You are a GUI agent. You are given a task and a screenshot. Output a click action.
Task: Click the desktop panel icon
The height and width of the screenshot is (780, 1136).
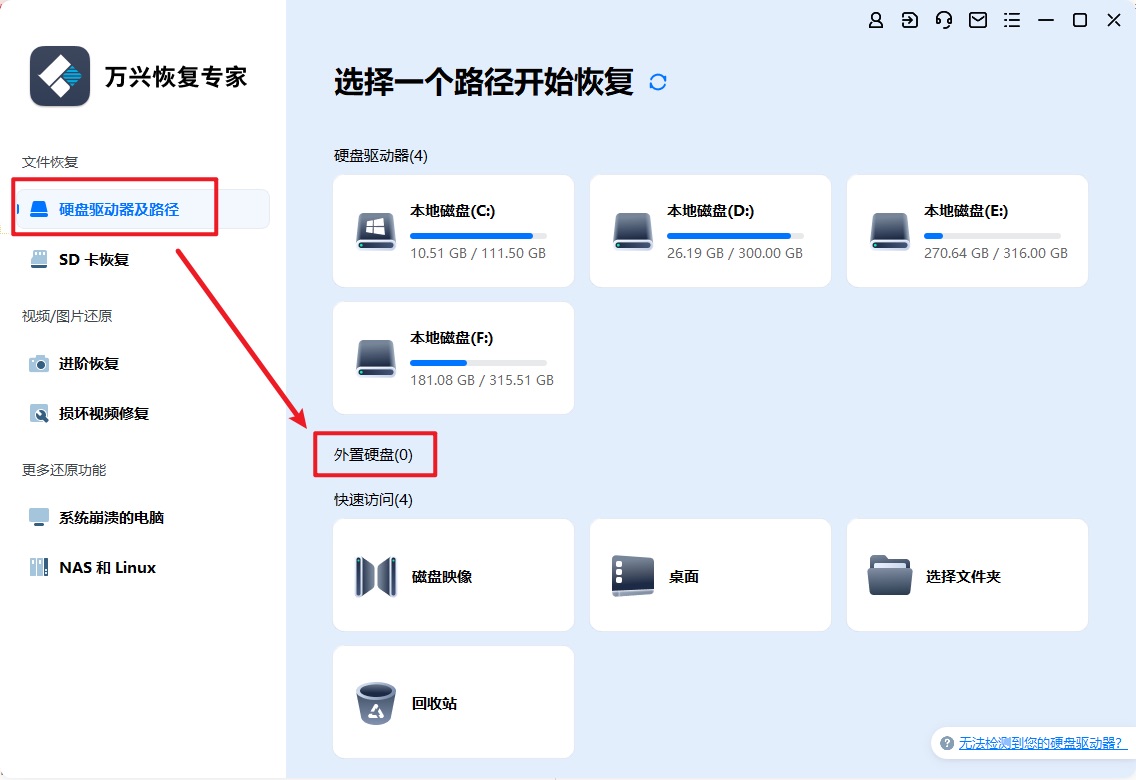click(x=632, y=576)
